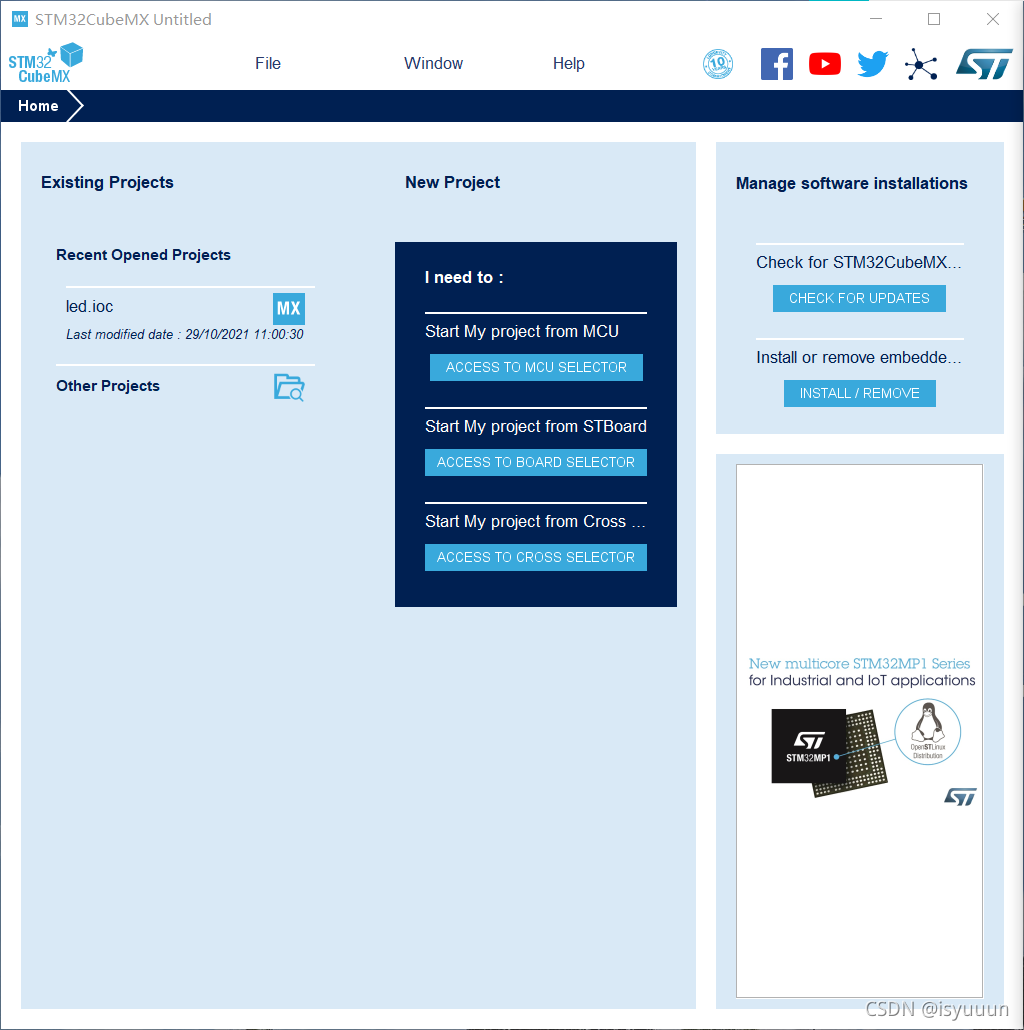Image resolution: width=1024 pixels, height=1030 pixels.
Task: Open the Help menu
Action: pyautogui.click(x=569, y=63)
